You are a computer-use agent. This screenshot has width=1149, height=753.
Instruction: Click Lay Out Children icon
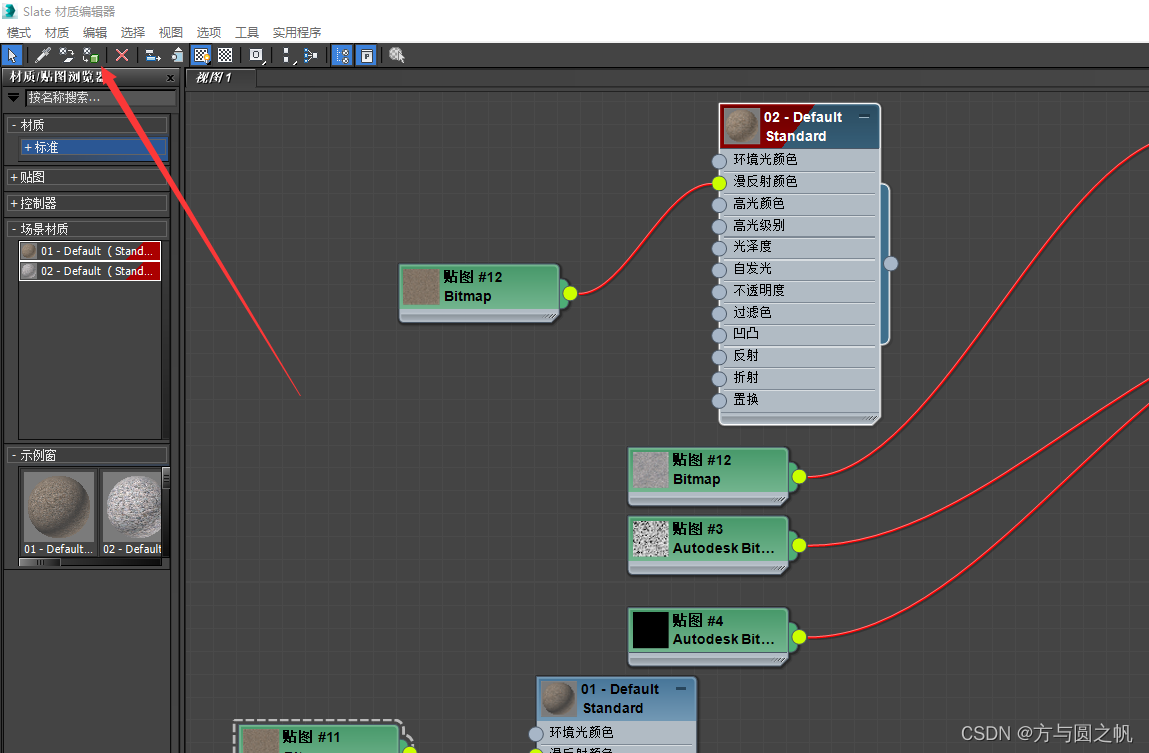click(310, 55)
